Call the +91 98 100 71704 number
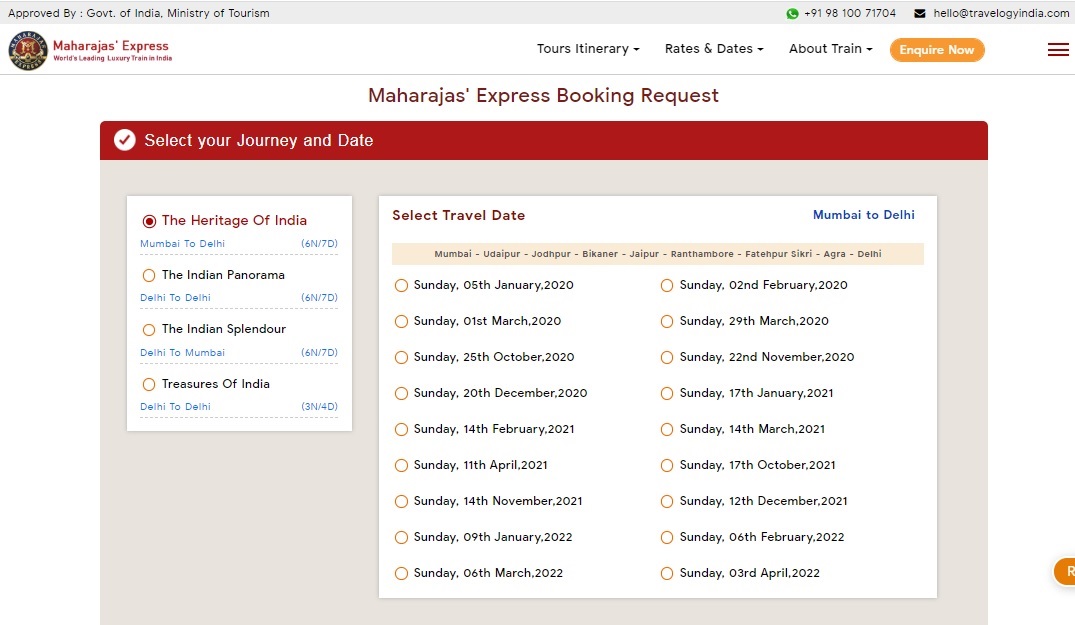The height and width of the screenshot is (625, 1075). pos(850,14)
